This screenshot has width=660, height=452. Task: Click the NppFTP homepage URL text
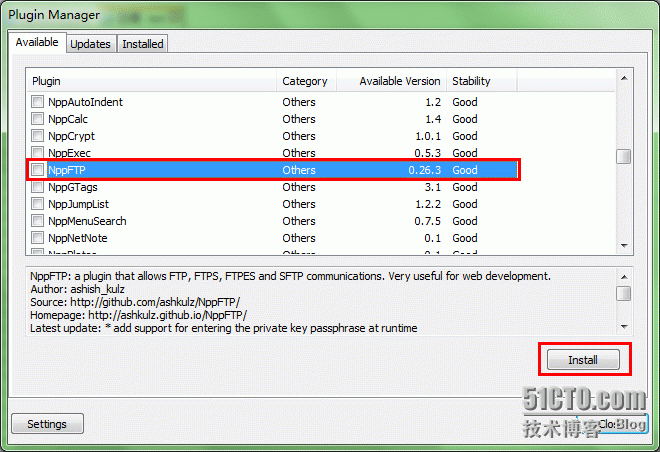click(168, 315)
